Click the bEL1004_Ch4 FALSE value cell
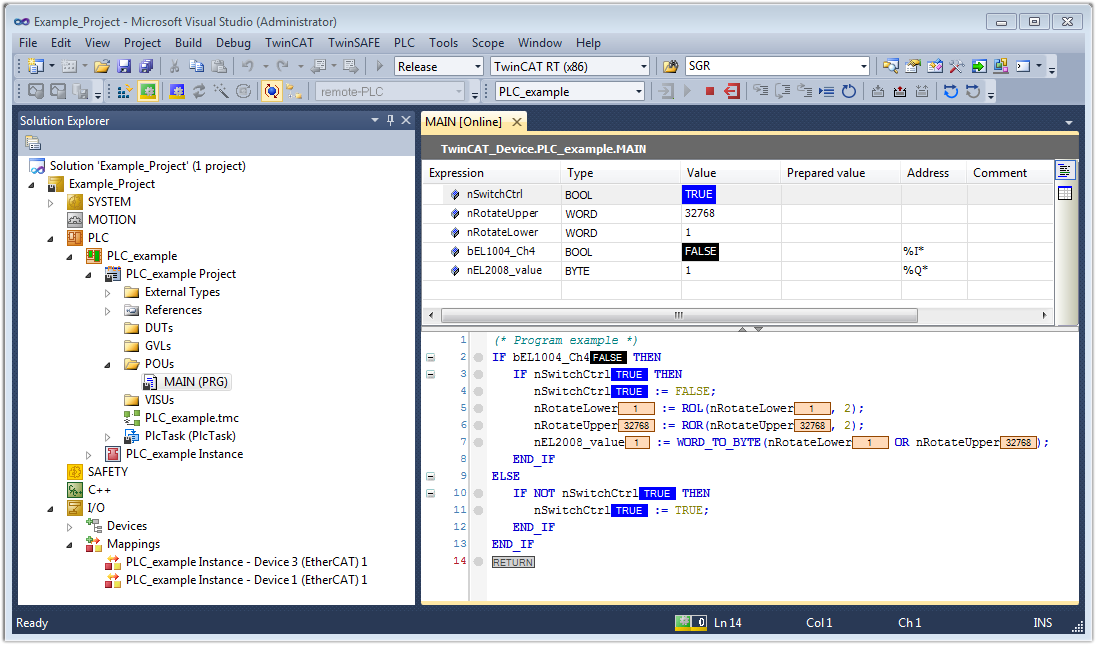This screenshot has height=645, width=1096. pos(701,251)
